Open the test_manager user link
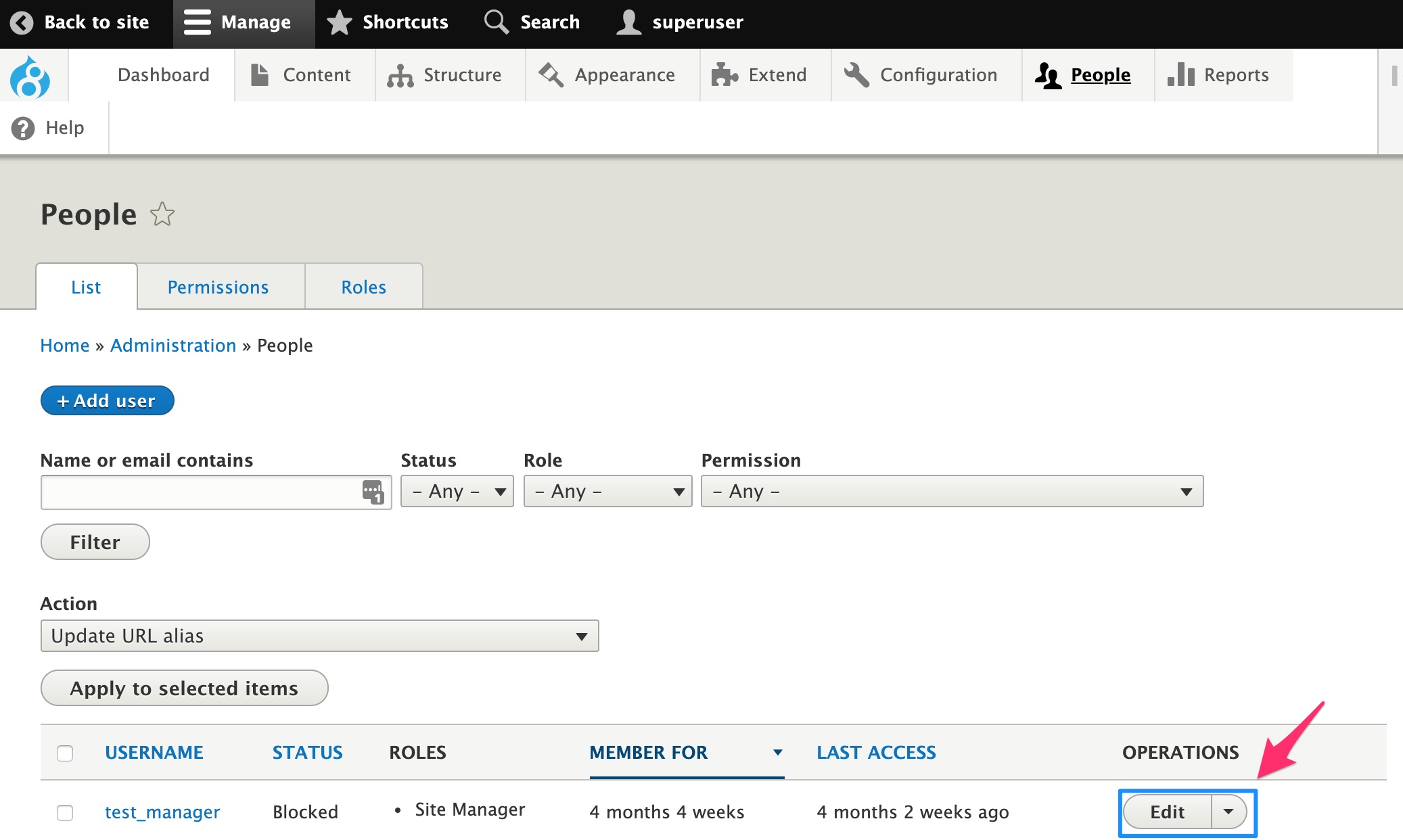1403x840 pixels. pyautogui.click(x=162, y=812)
